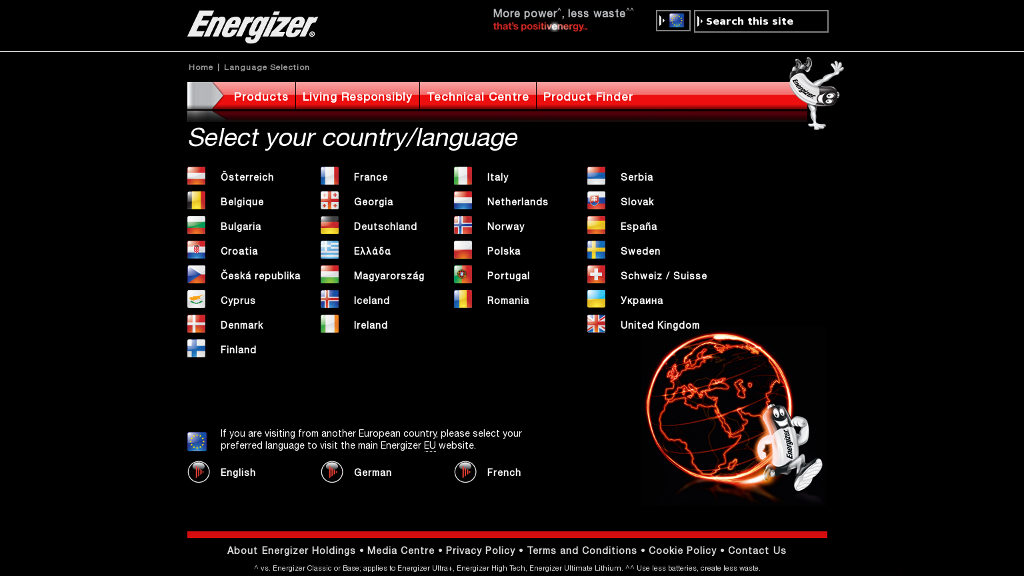Viewport: 1024px width, 576px height.
Task: Click the Georgia flag icon
Action: 330,201
